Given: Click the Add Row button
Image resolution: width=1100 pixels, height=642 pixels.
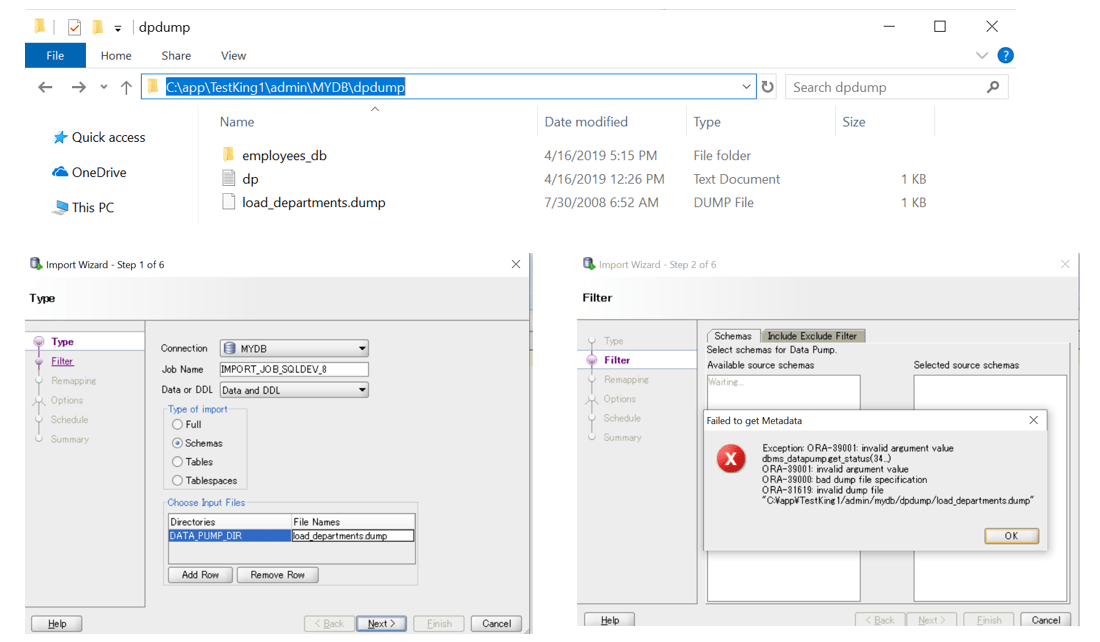Looking at the screenshot, I should point(201,575).
